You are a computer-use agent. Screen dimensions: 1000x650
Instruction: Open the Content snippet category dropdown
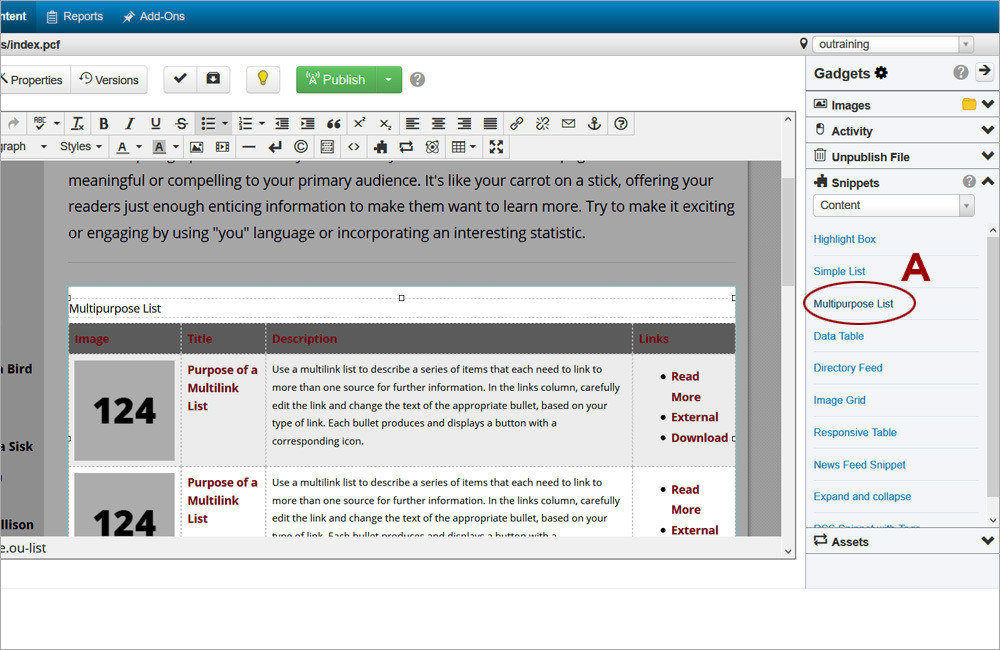tap(893, 205)
